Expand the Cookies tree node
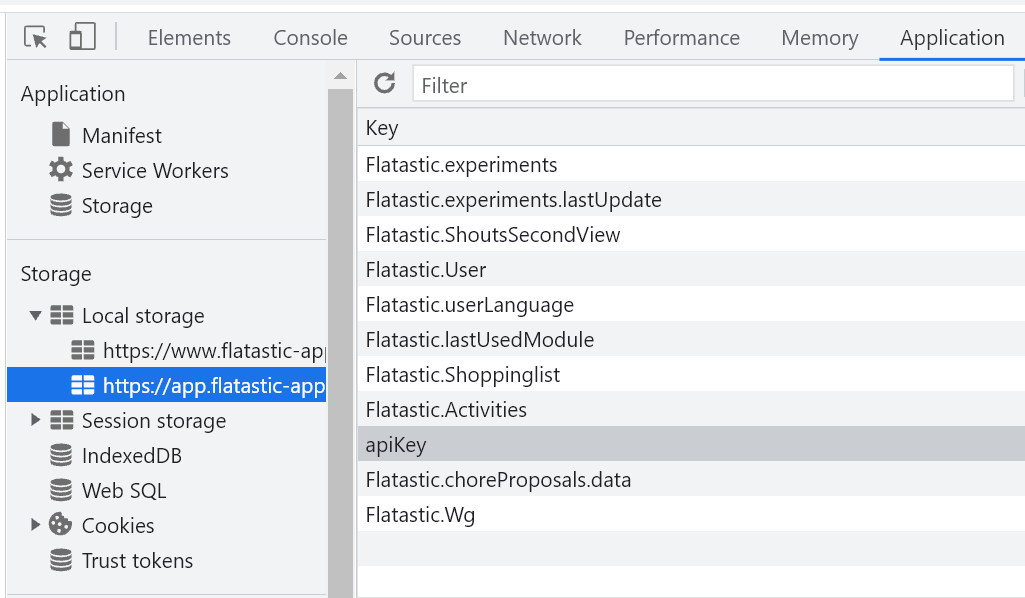This screenshot has height=598, width=1025. (x=36, y=525)
